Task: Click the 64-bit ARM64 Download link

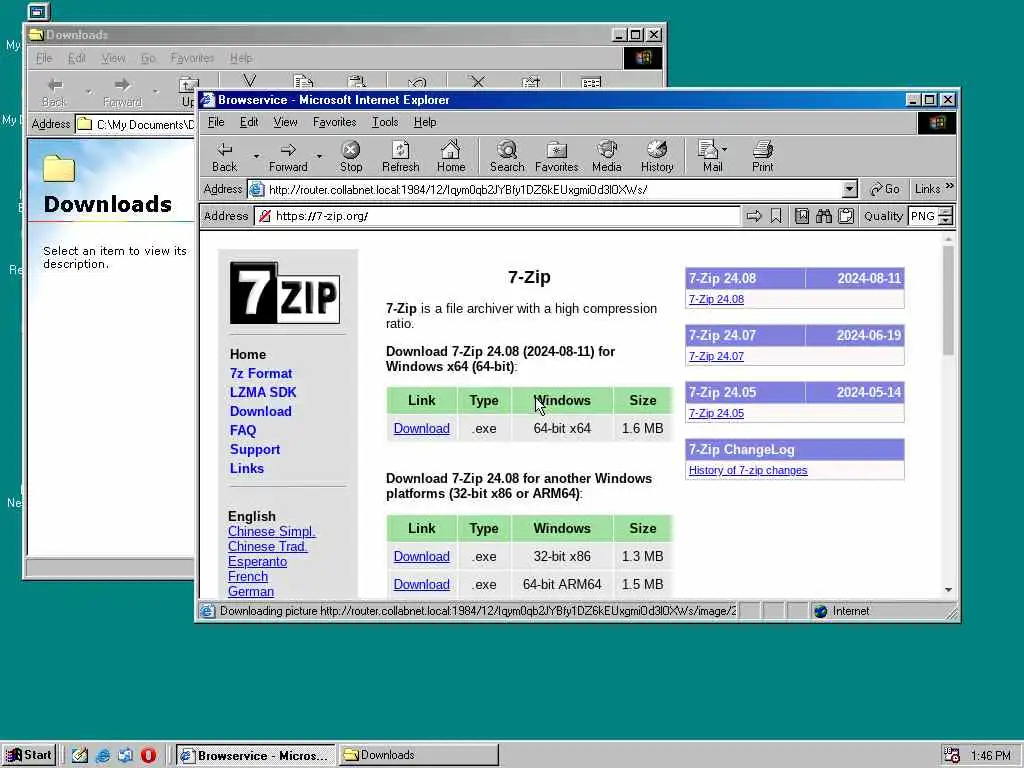Action: pyautogui.click(x=421, y=584)
